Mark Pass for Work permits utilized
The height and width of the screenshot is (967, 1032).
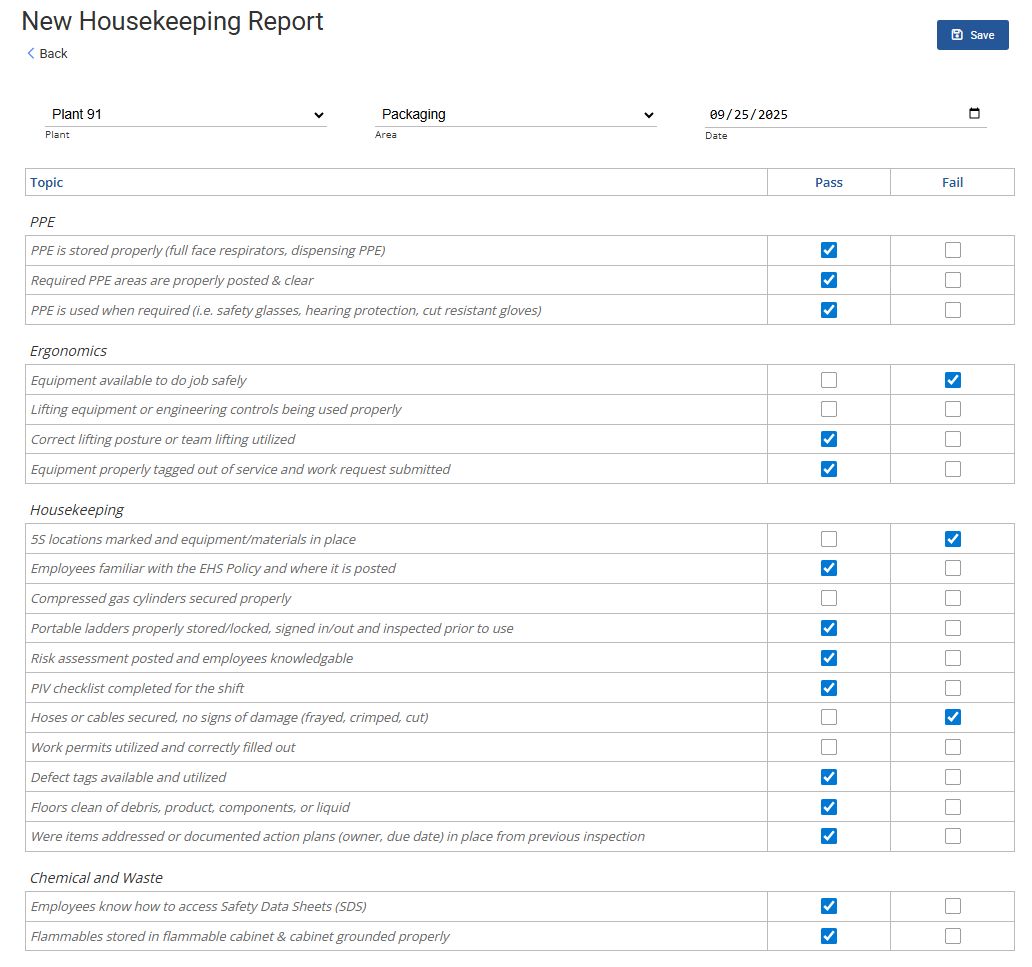(829, 747)
